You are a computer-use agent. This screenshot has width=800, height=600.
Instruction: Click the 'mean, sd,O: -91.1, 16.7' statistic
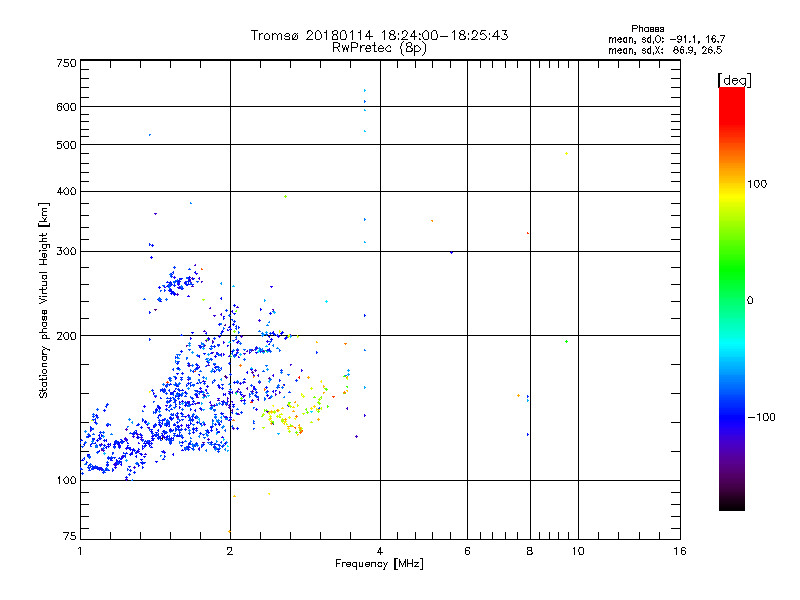[666, 39]
